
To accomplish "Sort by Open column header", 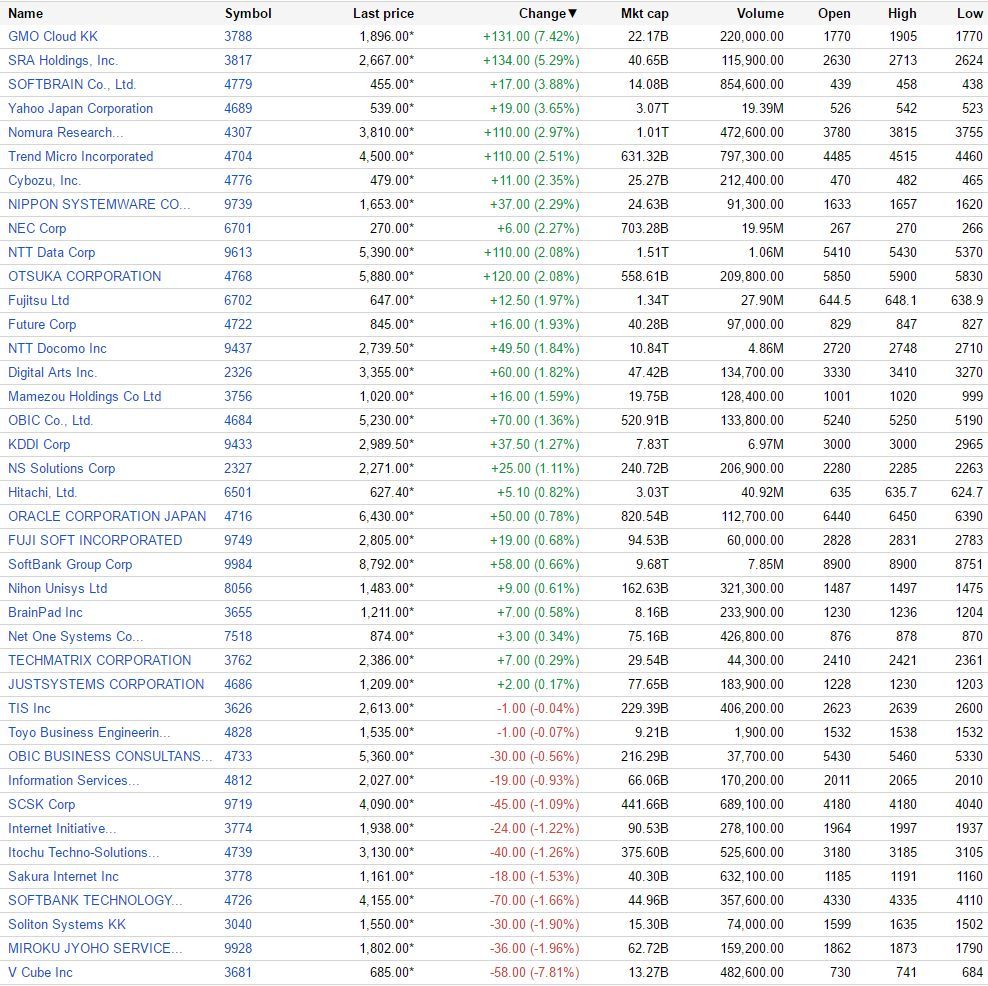I will click(834, 13).
